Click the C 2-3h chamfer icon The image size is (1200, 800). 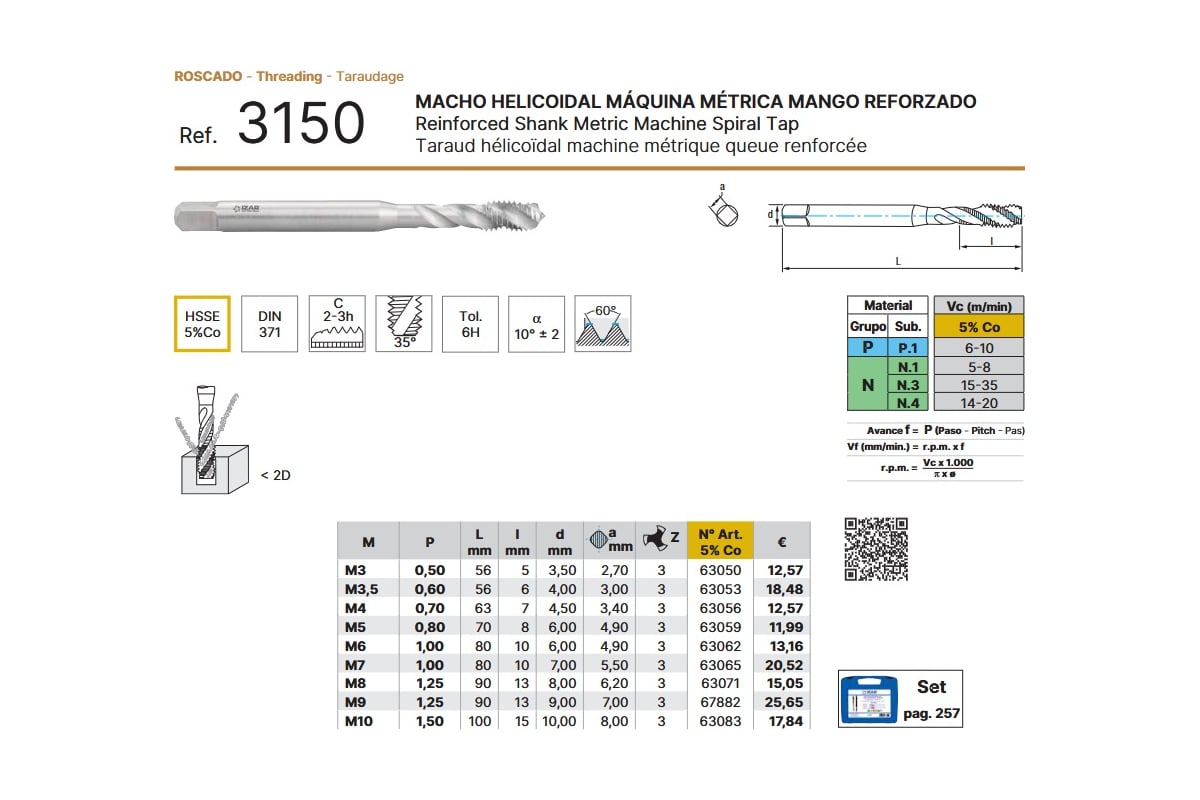(337, 323)
